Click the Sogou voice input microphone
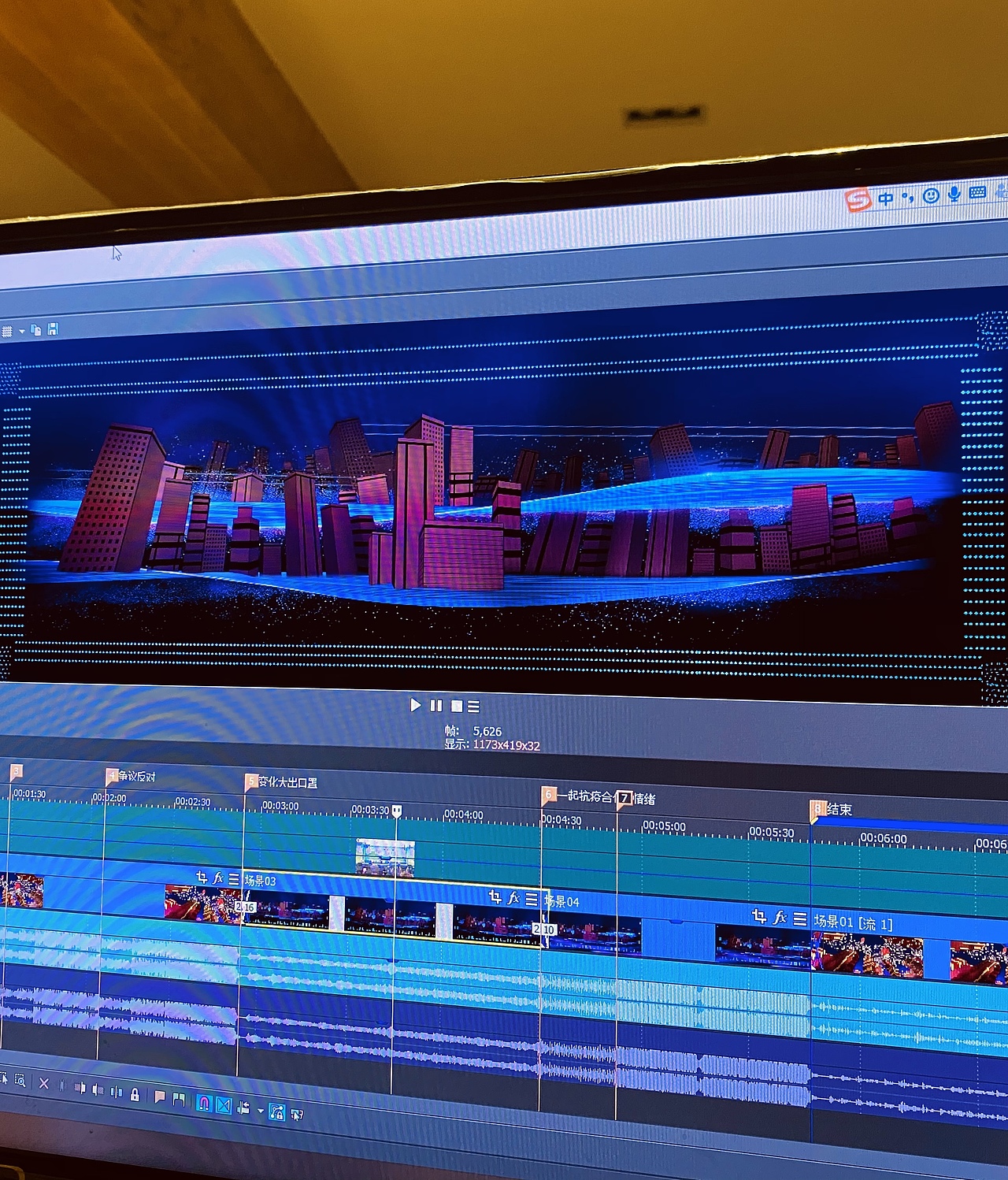 point(954,194)
